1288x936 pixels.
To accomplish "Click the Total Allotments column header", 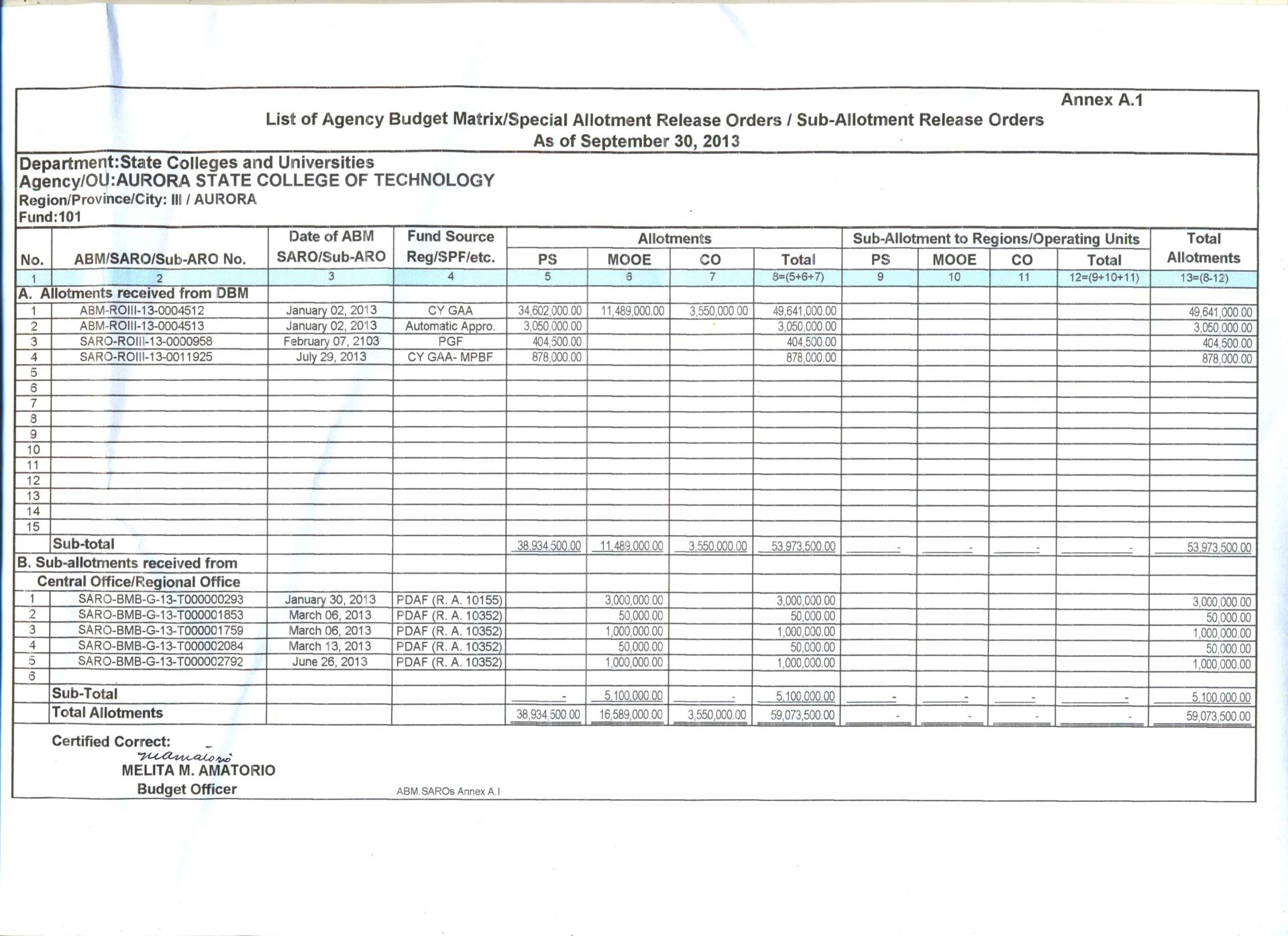I will tap(1203, 248).
